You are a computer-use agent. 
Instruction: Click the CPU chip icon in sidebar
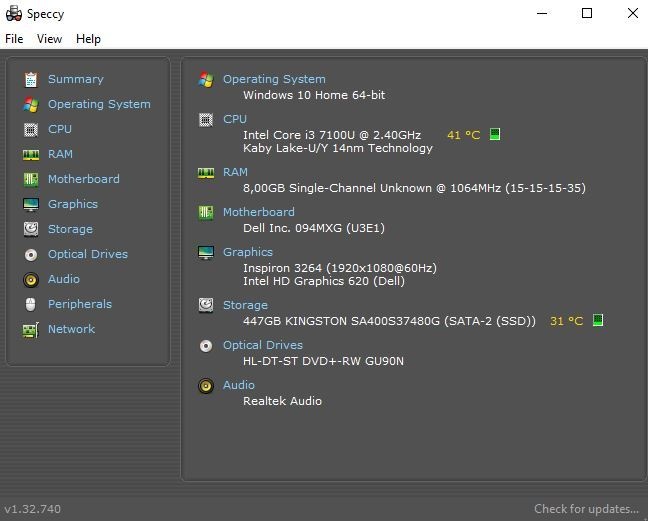[x=30, y=129]
